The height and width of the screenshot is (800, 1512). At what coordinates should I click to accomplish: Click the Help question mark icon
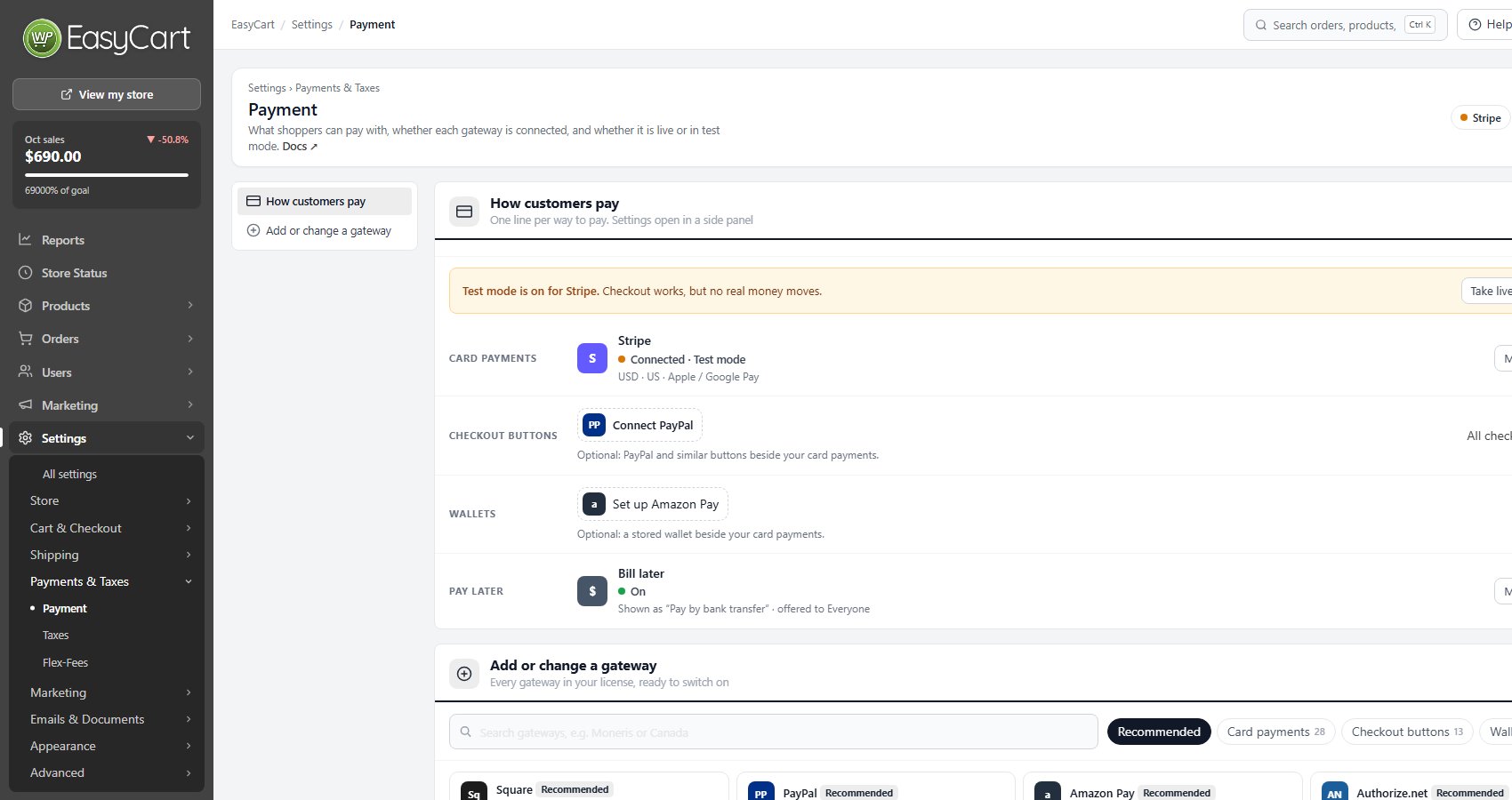coord(1475,25)
